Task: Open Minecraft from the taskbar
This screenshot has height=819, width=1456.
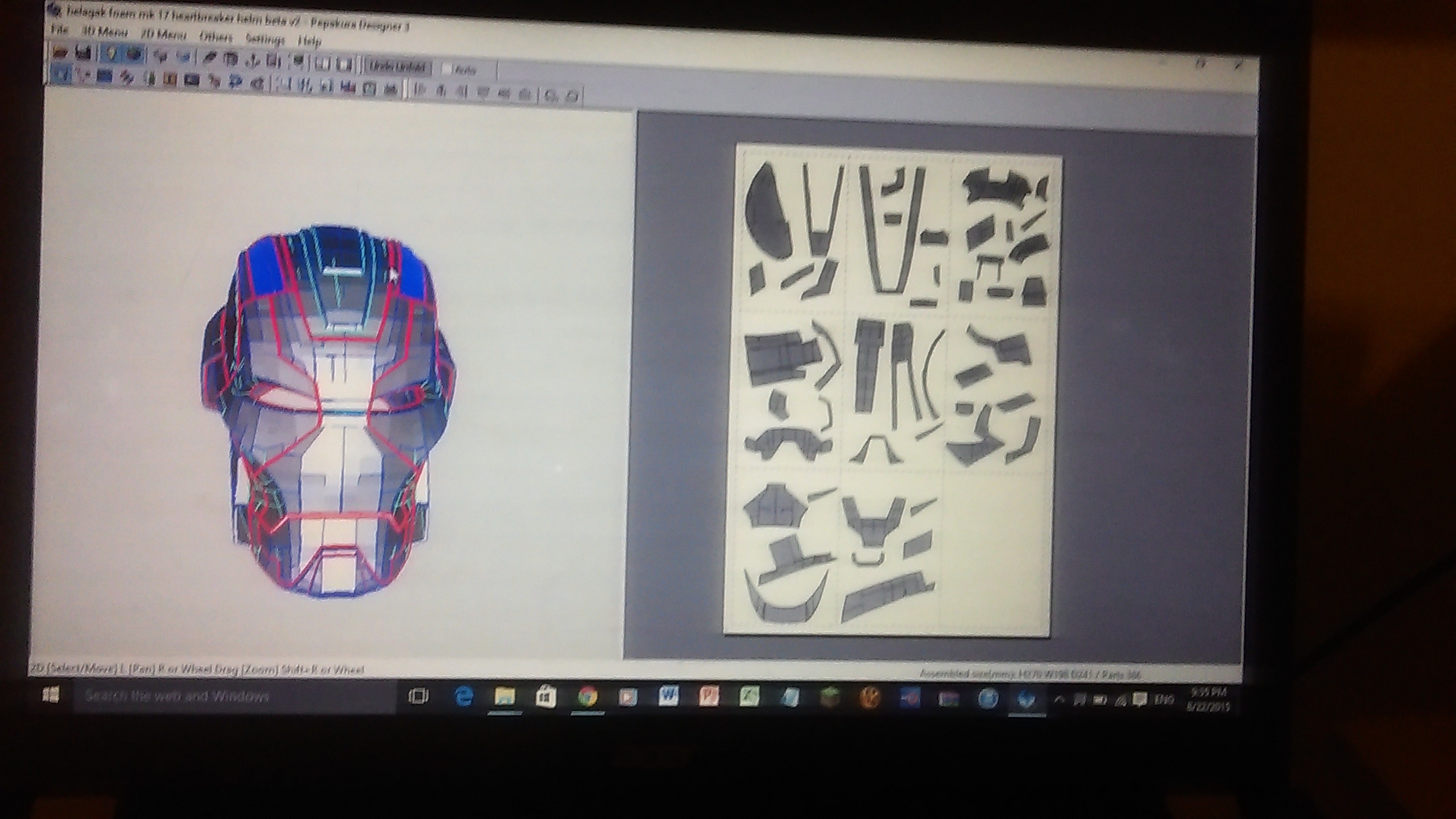Action: pos(830,697)
